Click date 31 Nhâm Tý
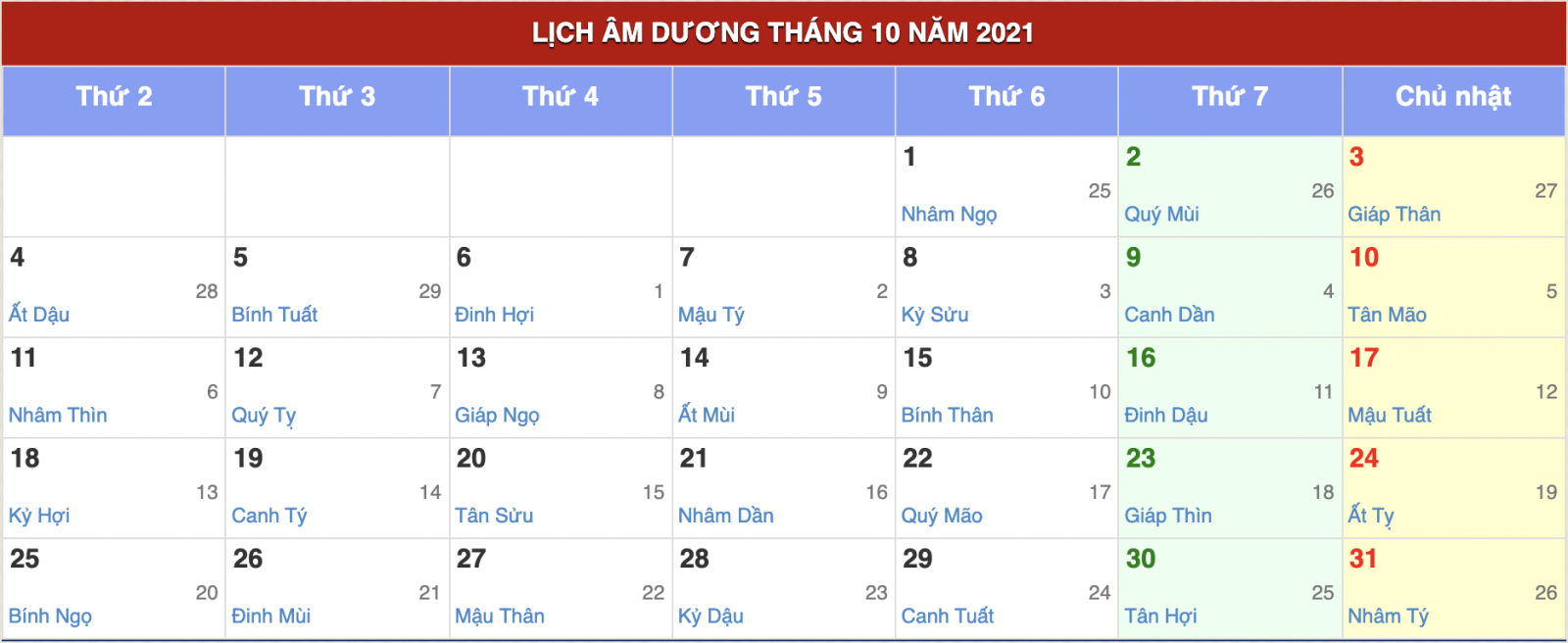1568x643 pixels. [1453, 589]
